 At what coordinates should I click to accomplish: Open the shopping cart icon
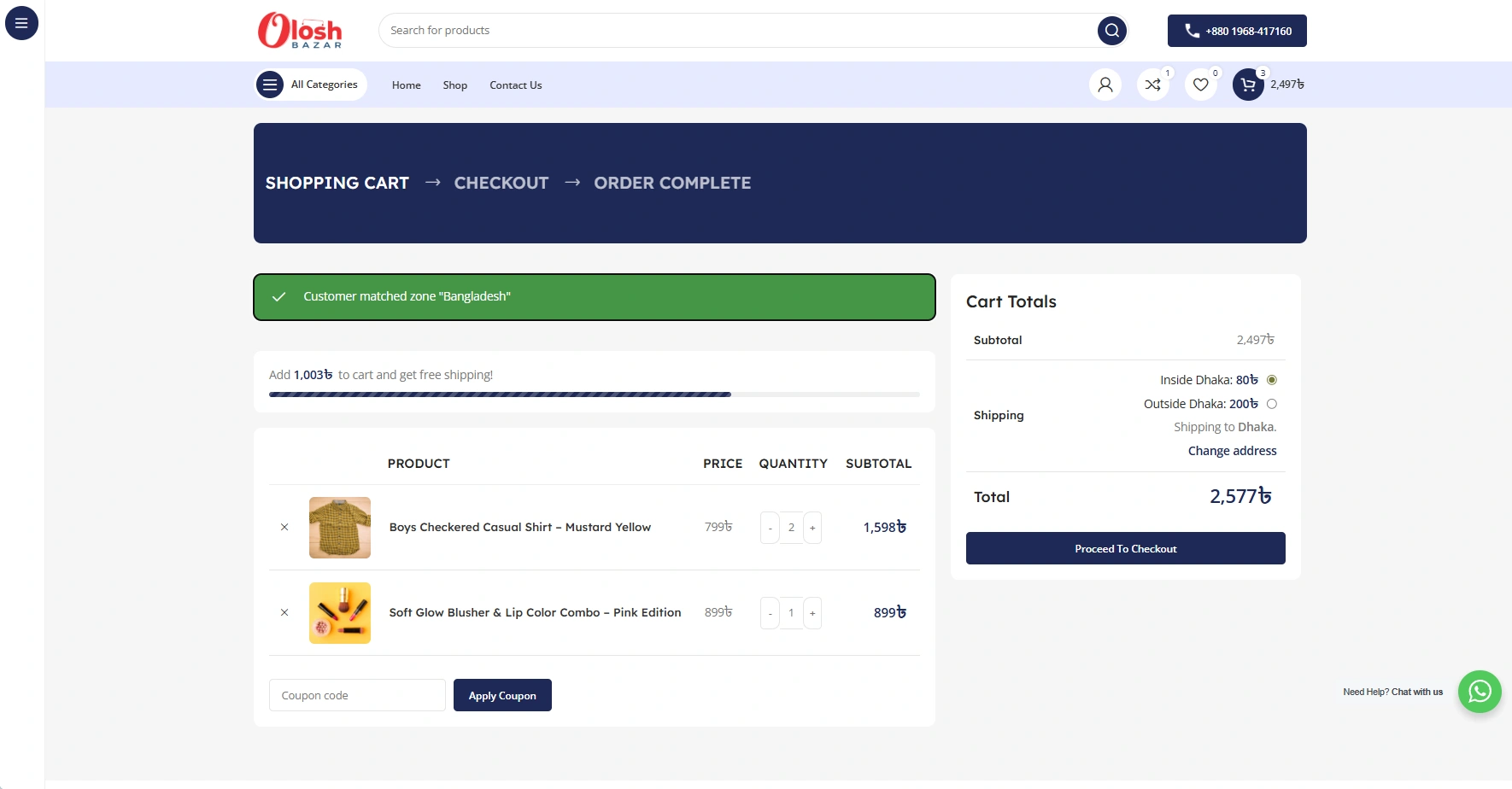tap(1248, 85)
